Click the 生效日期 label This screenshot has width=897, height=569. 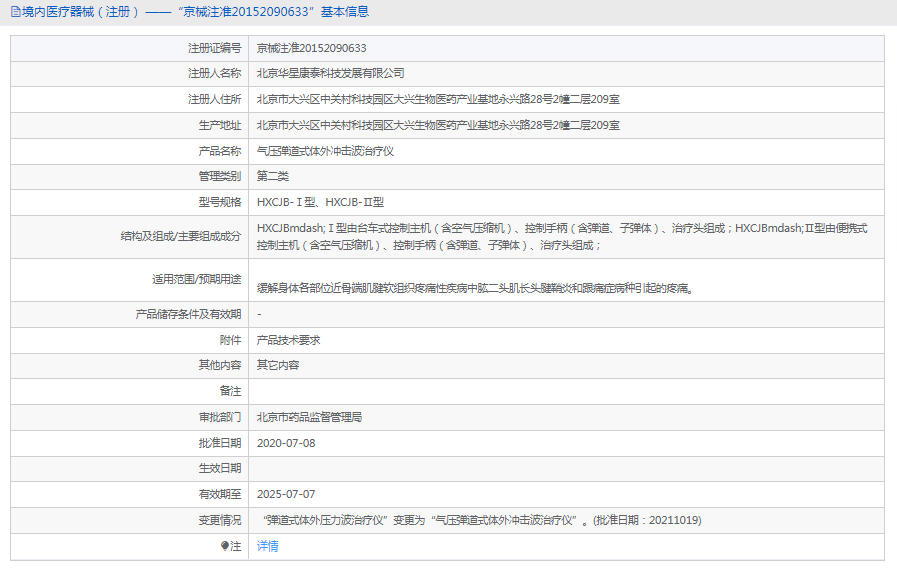click(x=220, y=468)
